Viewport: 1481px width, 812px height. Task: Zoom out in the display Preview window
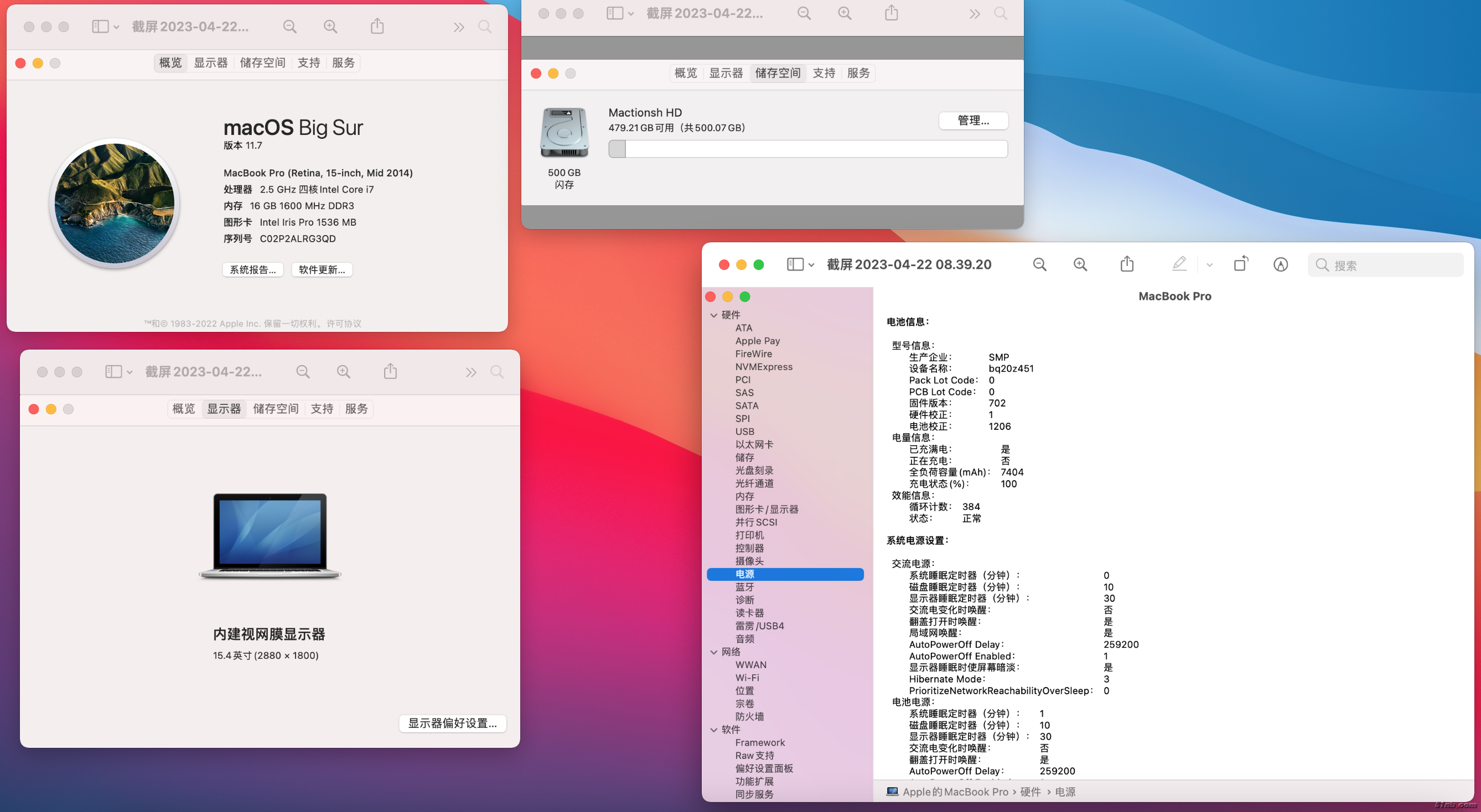(x=303, y=372)
